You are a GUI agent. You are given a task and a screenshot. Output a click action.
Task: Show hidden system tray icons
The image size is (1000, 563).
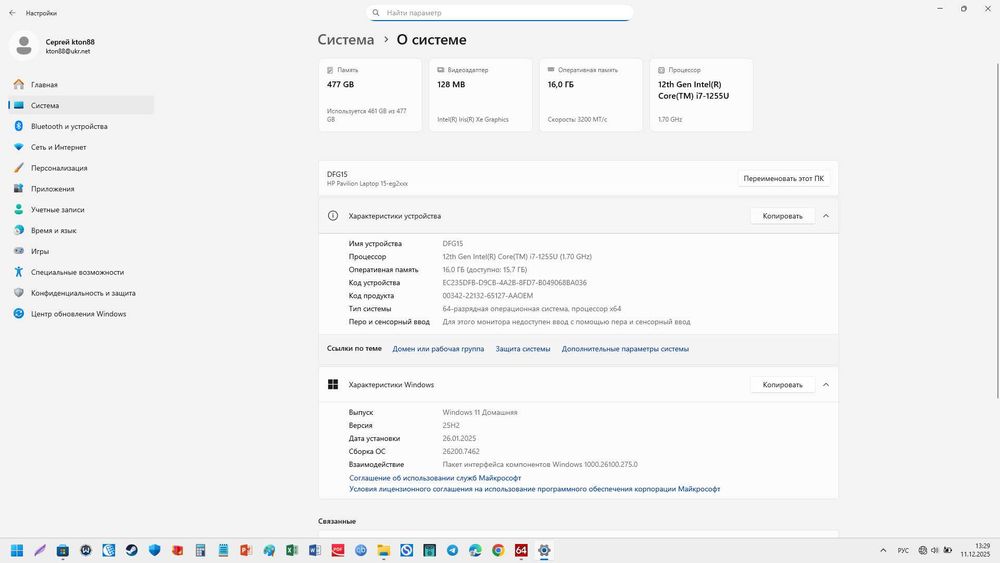click(x=883, y=550)
